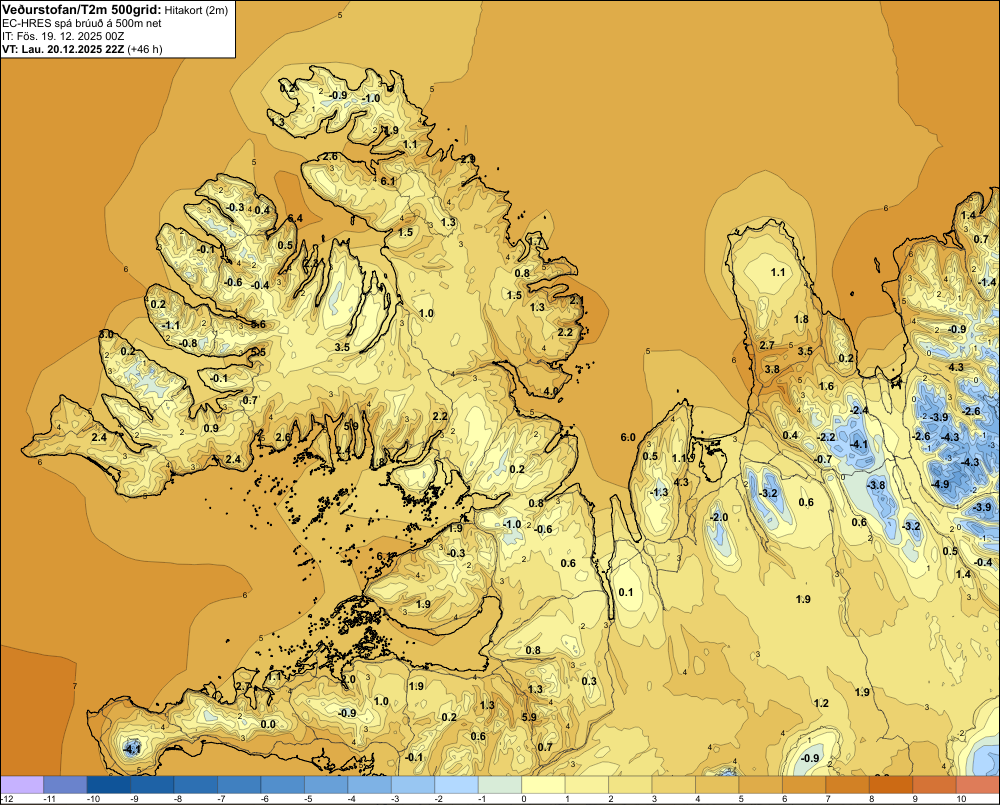Image resolution: width=1000 pixels, height=805 pixels.
Task: Click the '-2.4' temperature value
Action: point(860,410)
